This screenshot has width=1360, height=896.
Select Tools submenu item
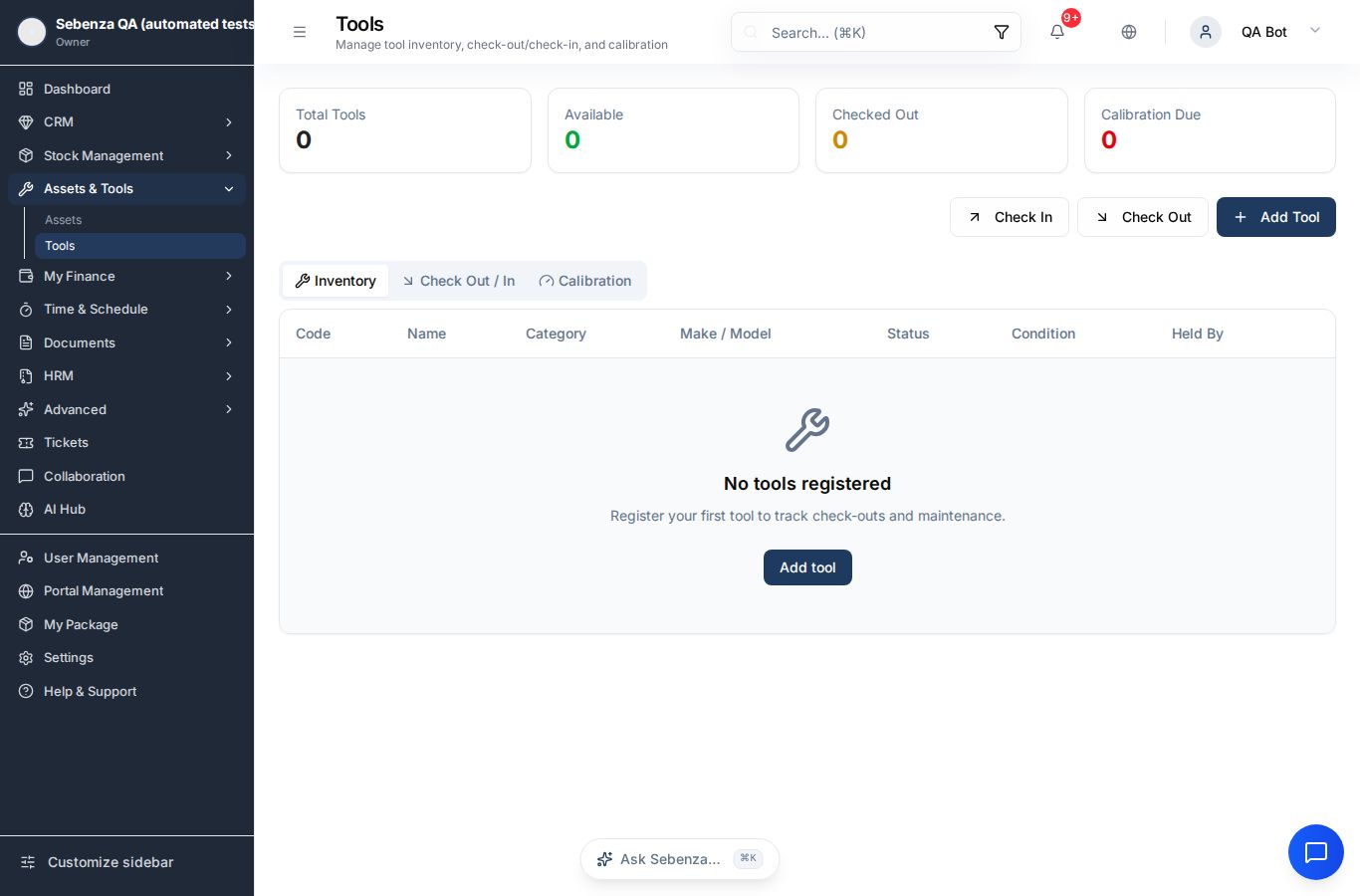pyautogui.click(x=139, y=246)
